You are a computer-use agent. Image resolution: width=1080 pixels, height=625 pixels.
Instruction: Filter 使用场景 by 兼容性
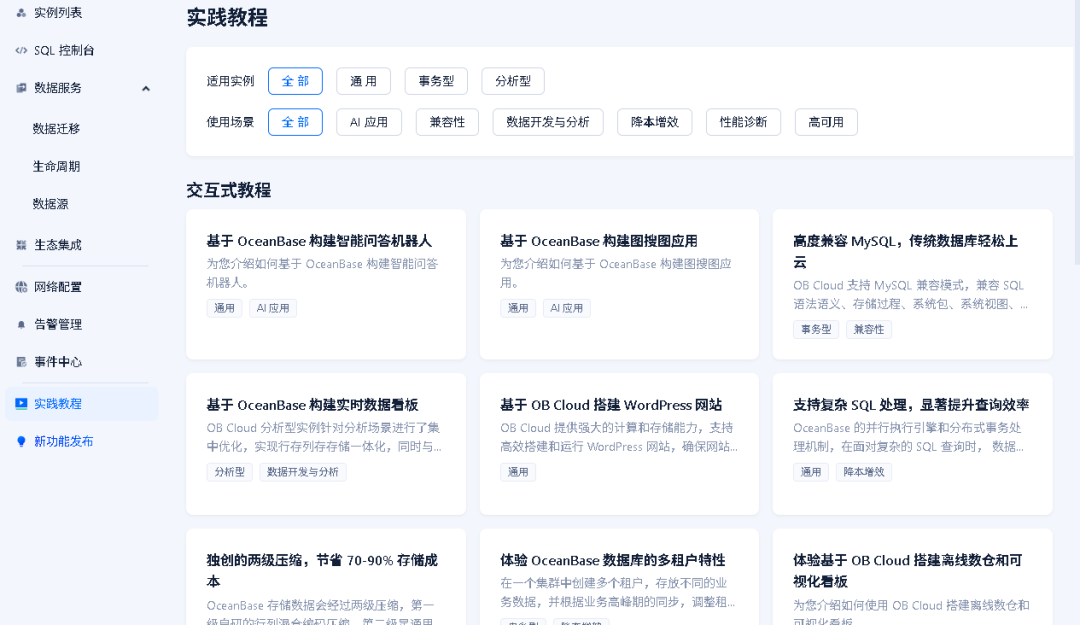pos(448,122)
